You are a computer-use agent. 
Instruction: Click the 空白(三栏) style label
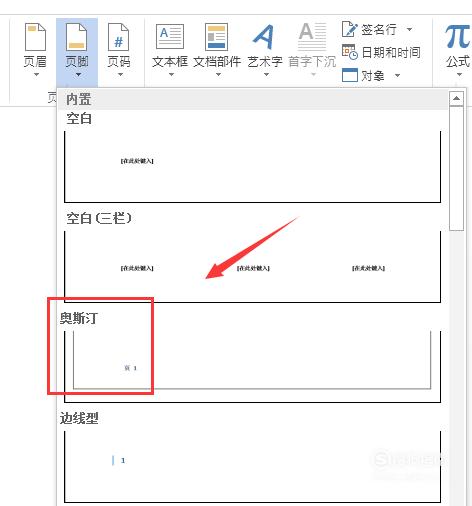(x=99, y=218)
